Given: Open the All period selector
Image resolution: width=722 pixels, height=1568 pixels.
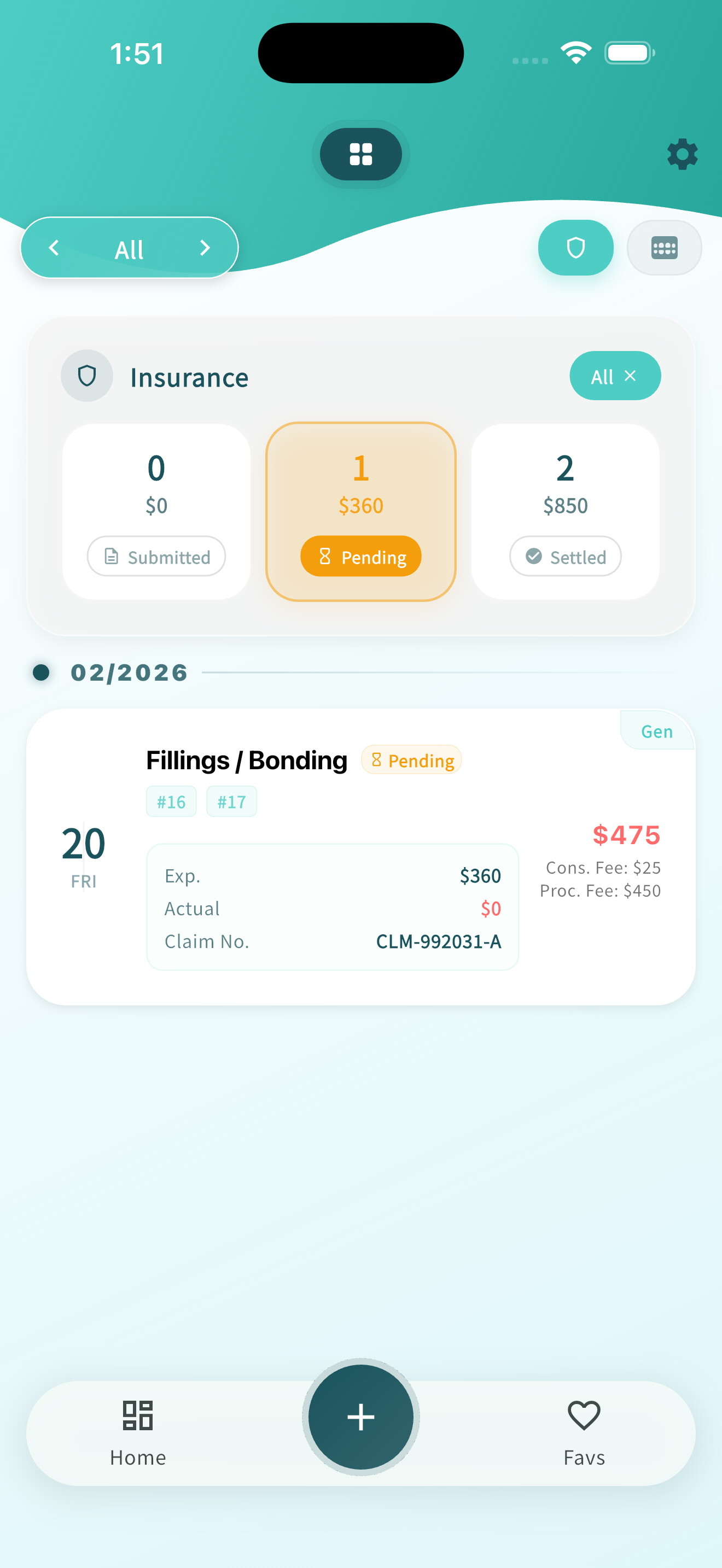Looking at the screenshot, I should click(x=129, y=249).
